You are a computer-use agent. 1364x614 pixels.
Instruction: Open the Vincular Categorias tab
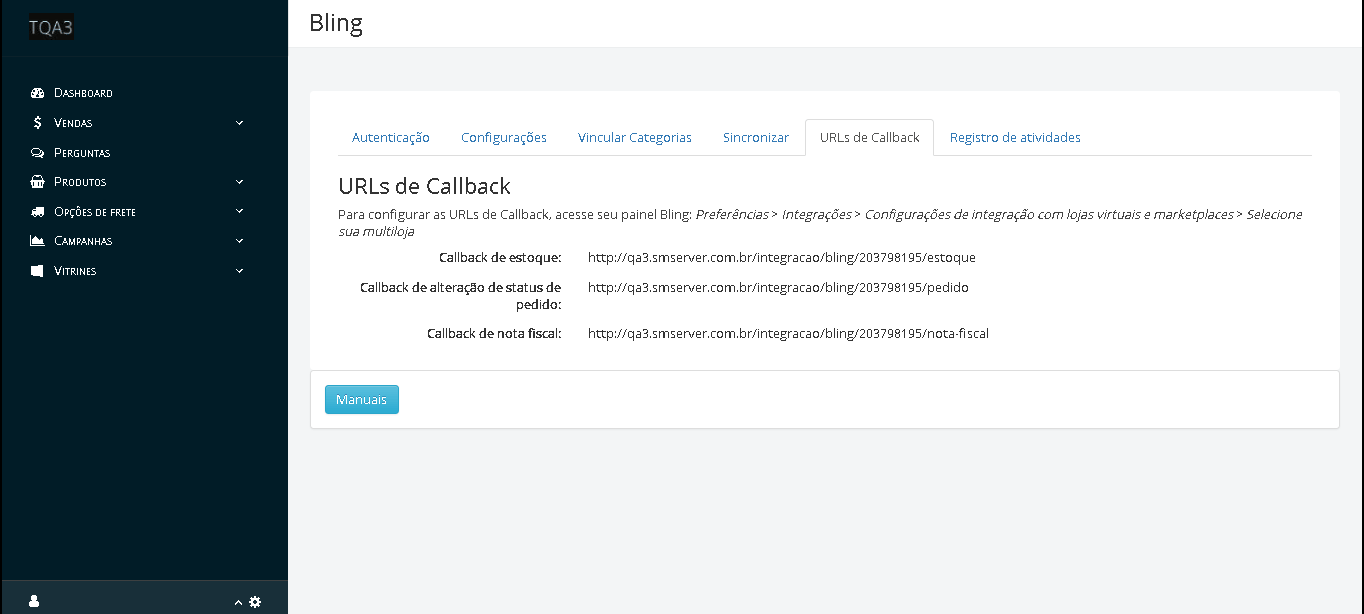(x=635, y=138)
